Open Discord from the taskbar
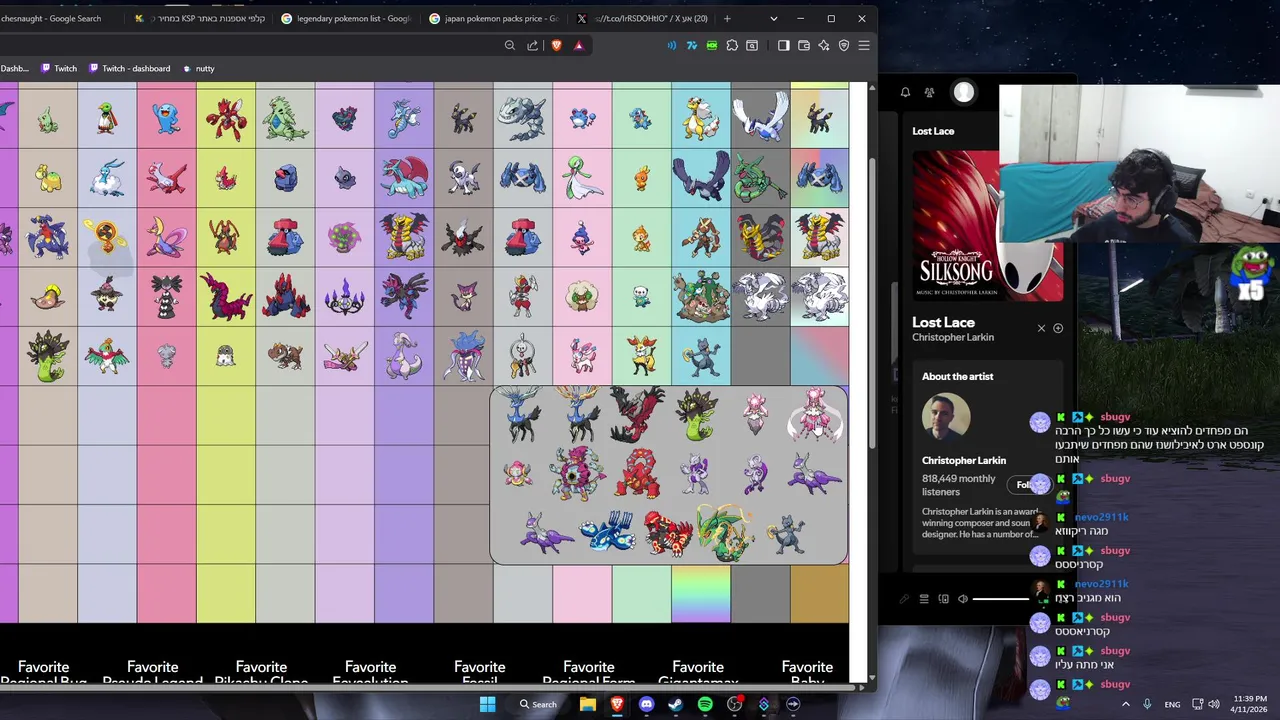 [x=646, y=704]
